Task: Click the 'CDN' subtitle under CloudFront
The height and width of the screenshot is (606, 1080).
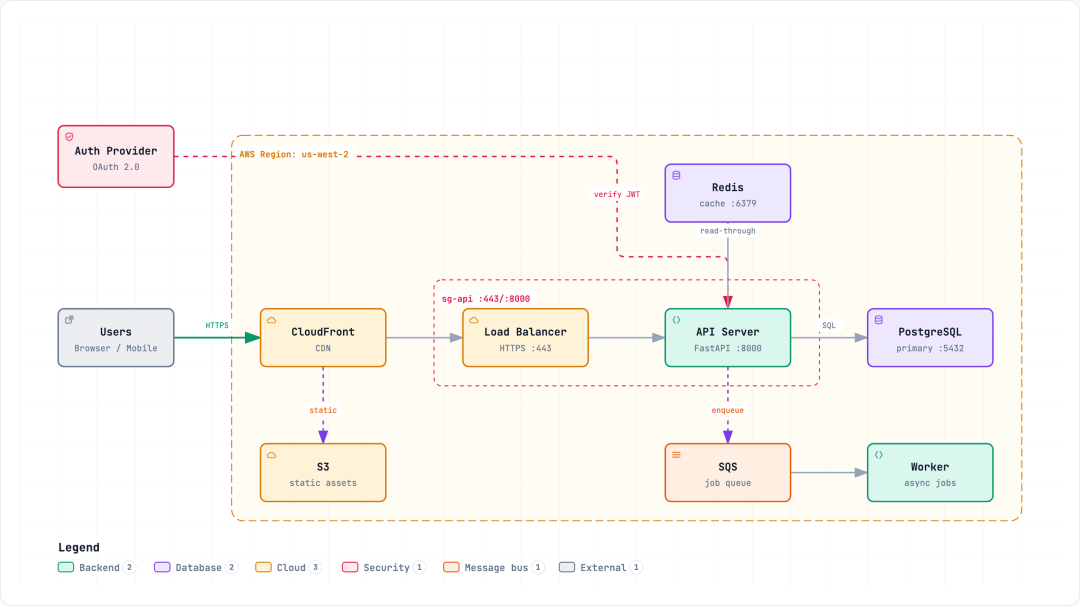Action: (x=323, y=348)
